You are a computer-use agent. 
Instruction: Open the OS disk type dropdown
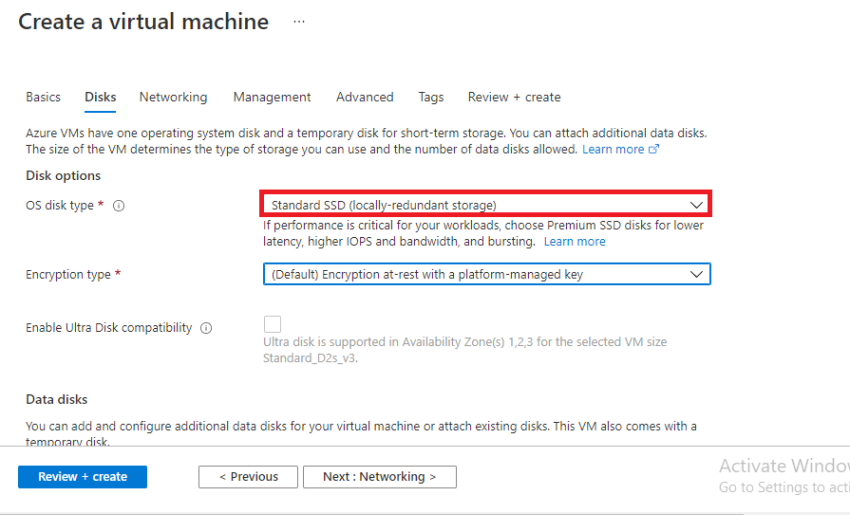click(486, 204)
